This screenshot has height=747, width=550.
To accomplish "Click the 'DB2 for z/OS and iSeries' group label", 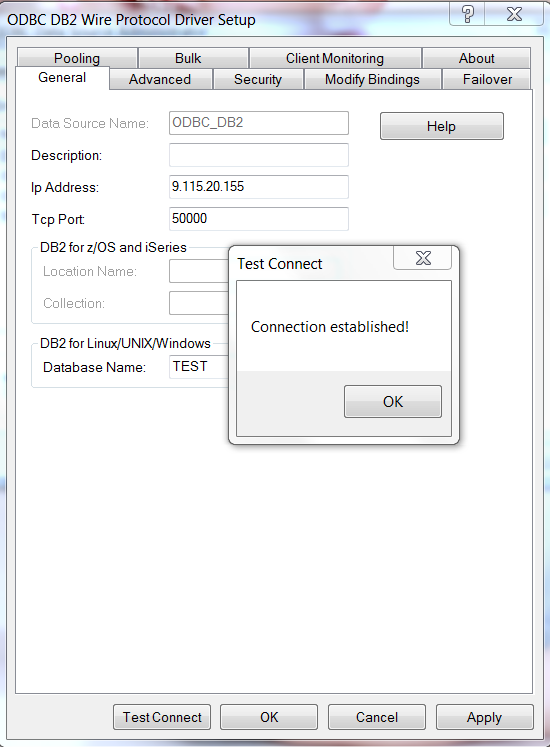I will (x=113, y=247).
